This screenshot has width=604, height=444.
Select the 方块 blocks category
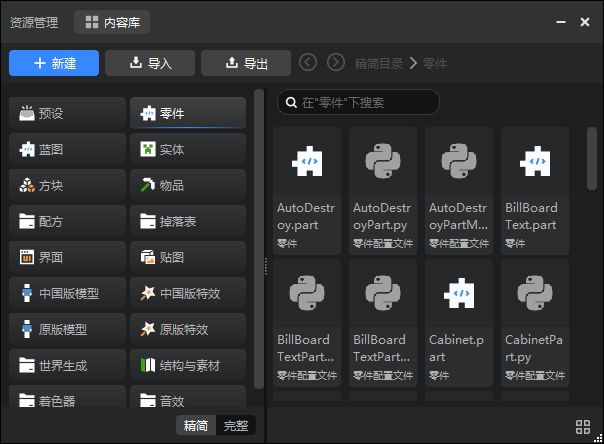click(67, 186)
